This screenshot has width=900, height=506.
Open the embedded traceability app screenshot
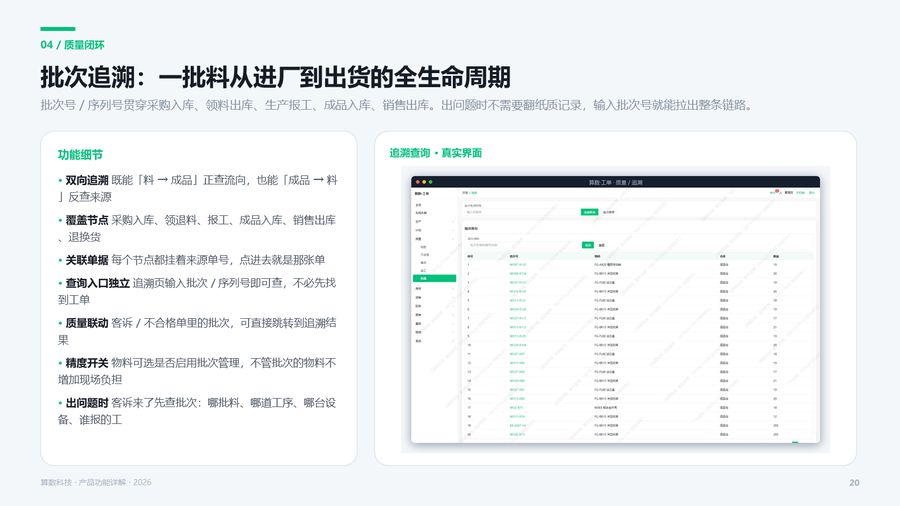(615, 310)
